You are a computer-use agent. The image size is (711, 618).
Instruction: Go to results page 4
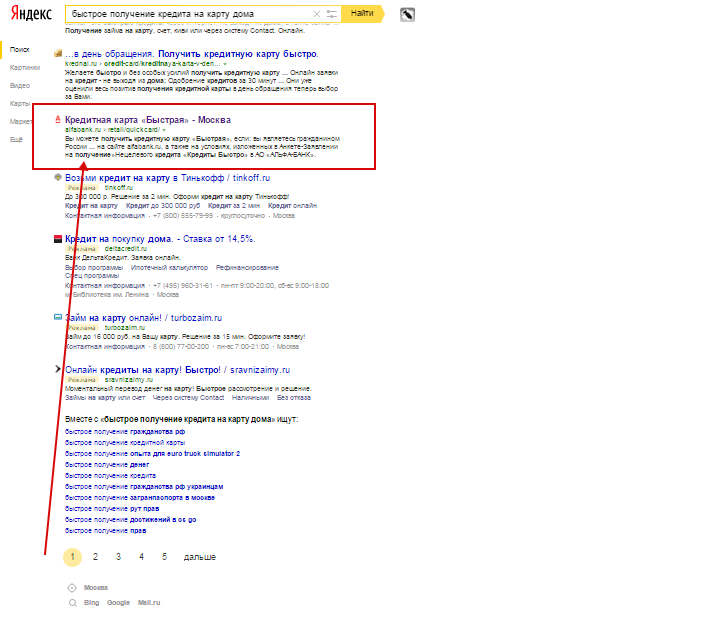tap(141, 557)
